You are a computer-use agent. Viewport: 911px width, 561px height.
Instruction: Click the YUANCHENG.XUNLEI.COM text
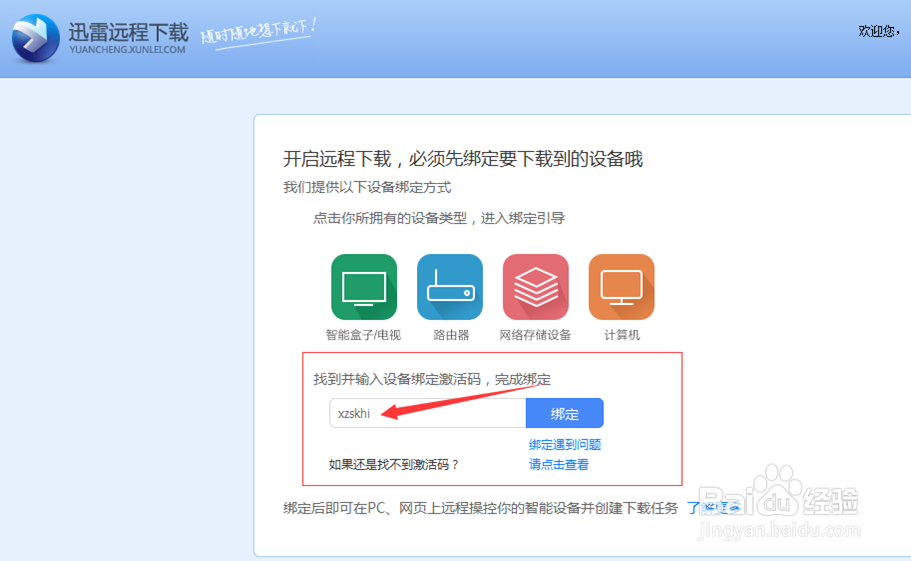click(127, 50)
